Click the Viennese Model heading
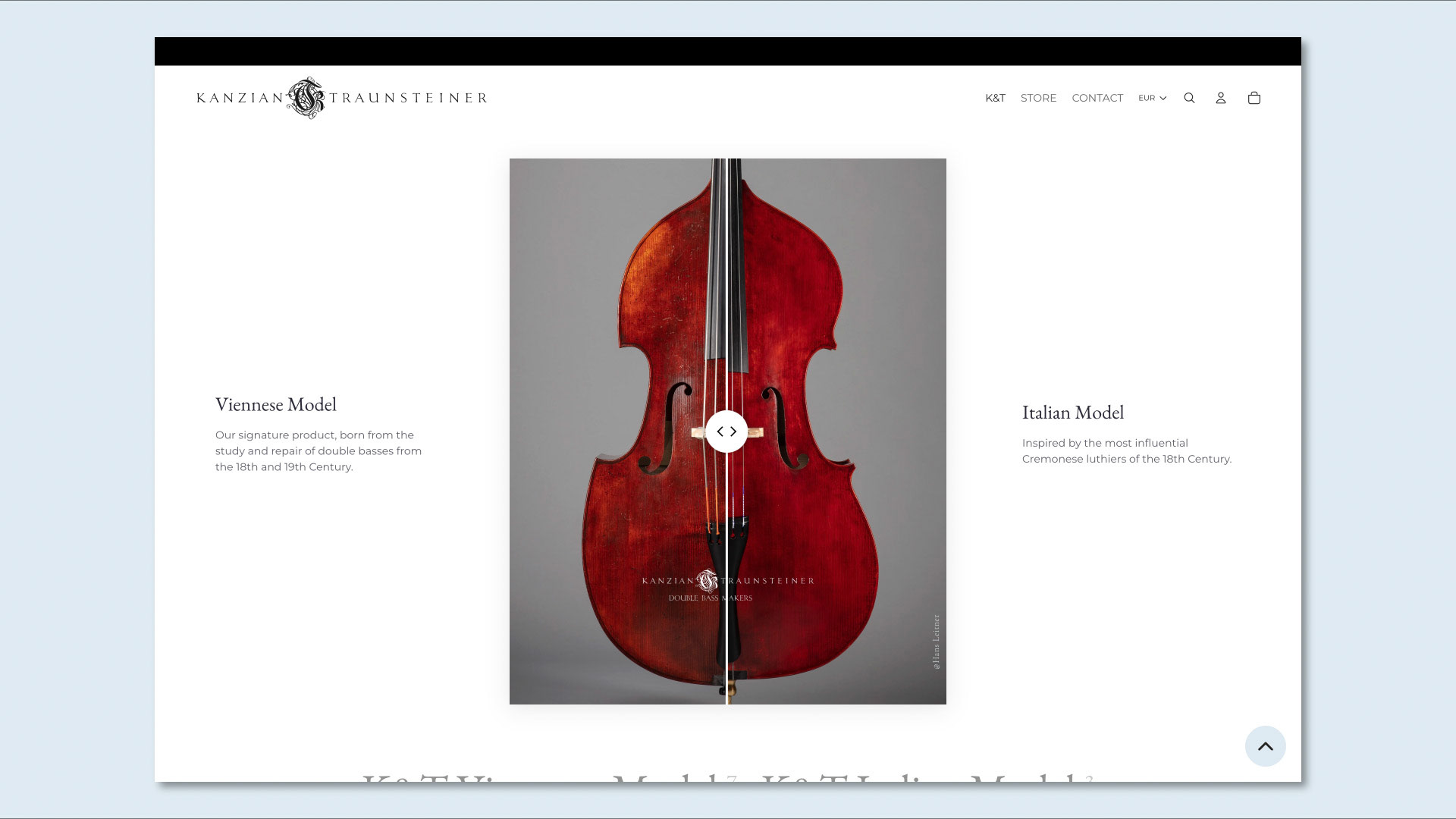The width and height of the screenshot is (1456, 819). click(276, 404)
